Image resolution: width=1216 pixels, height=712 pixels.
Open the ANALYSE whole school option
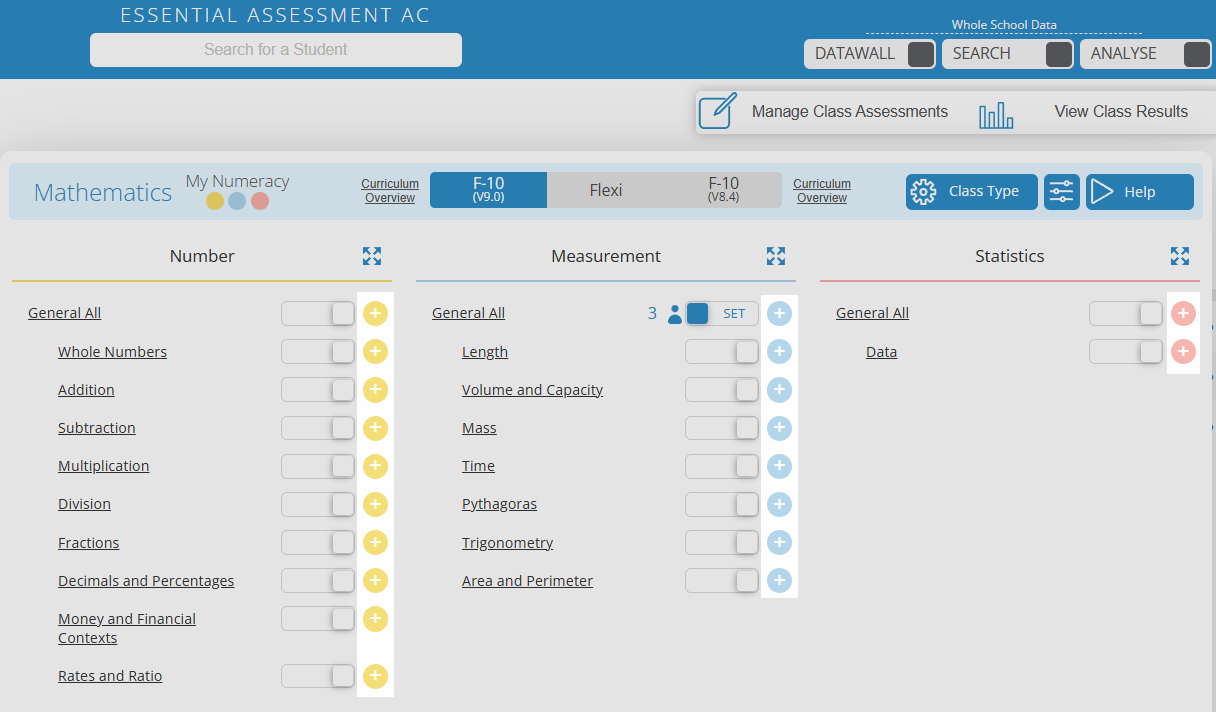tap(1146, 54)
